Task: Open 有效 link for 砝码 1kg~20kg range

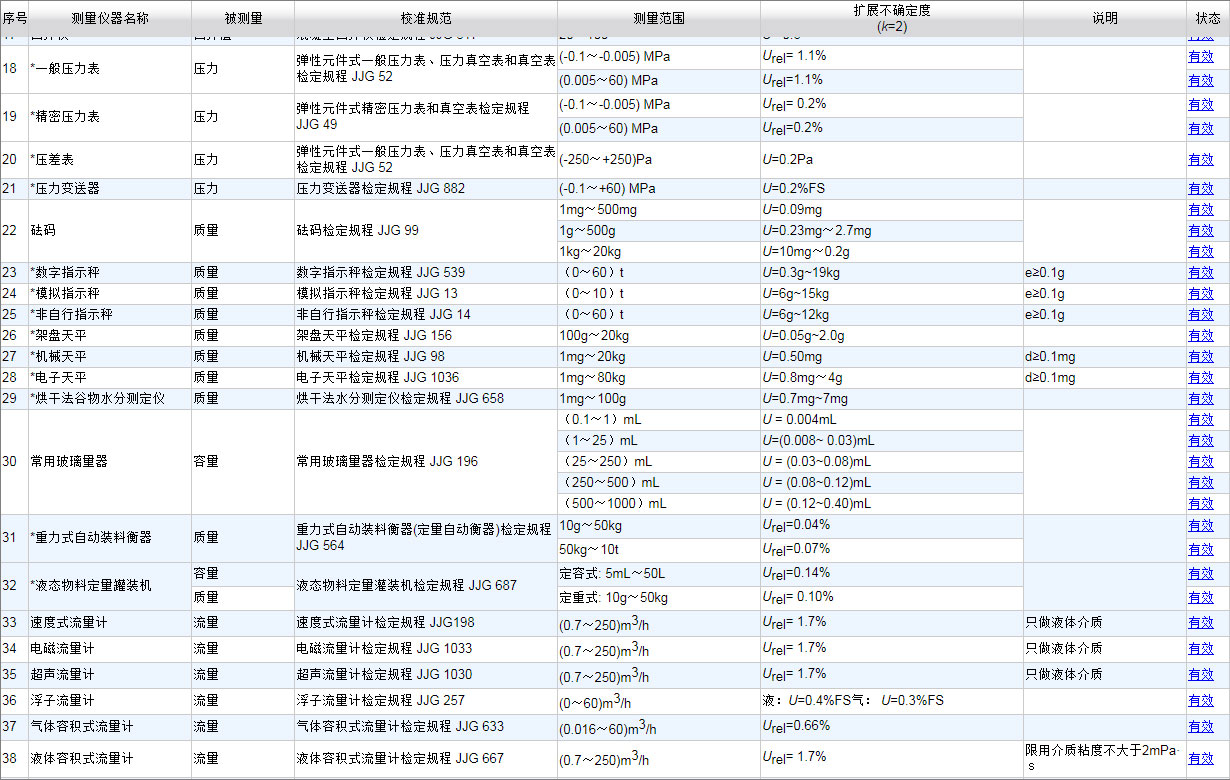Action: (1201, 252)
